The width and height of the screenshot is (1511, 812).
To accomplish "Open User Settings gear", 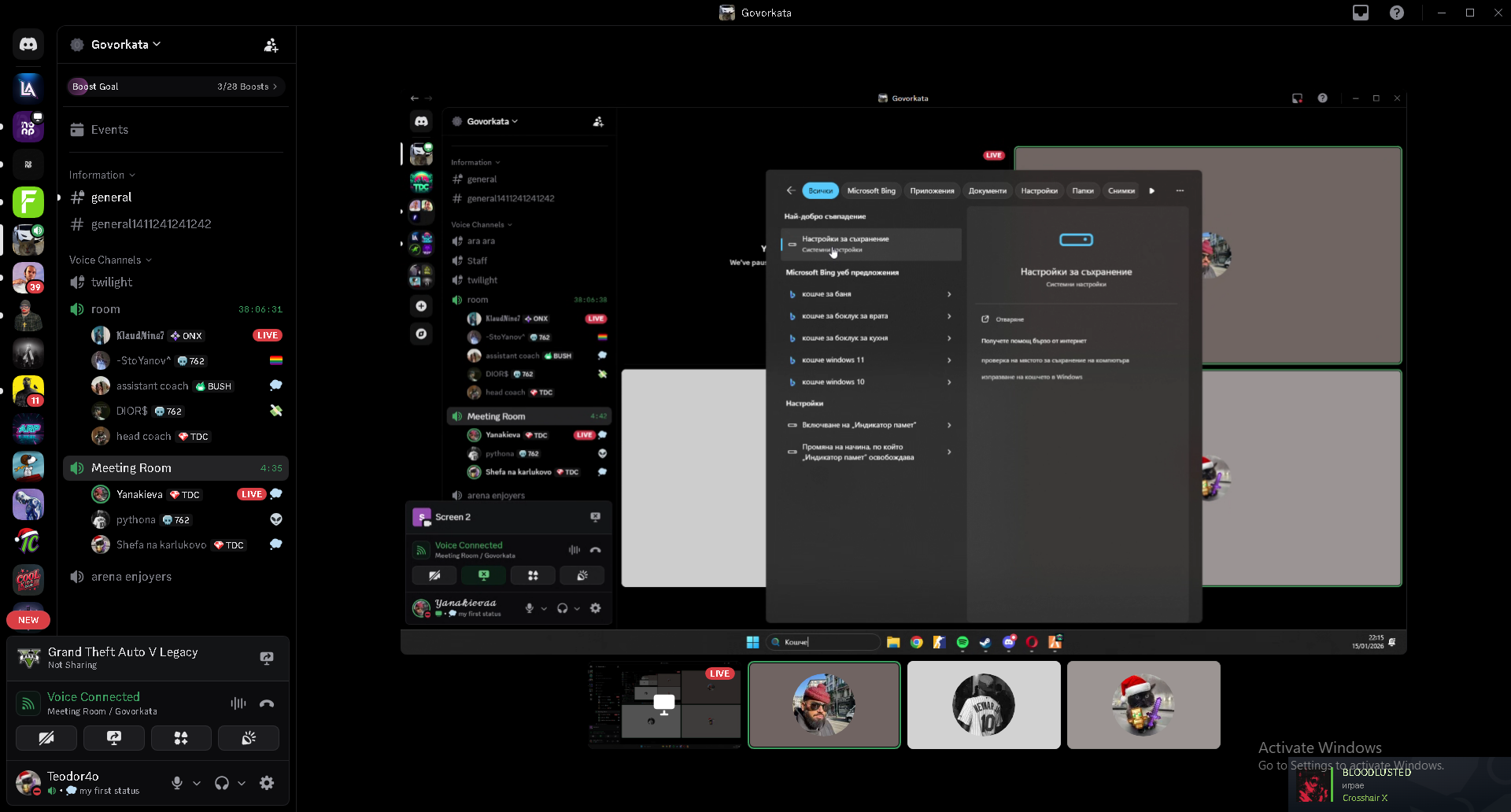I will pyautogui.click(x=267, y=783).
